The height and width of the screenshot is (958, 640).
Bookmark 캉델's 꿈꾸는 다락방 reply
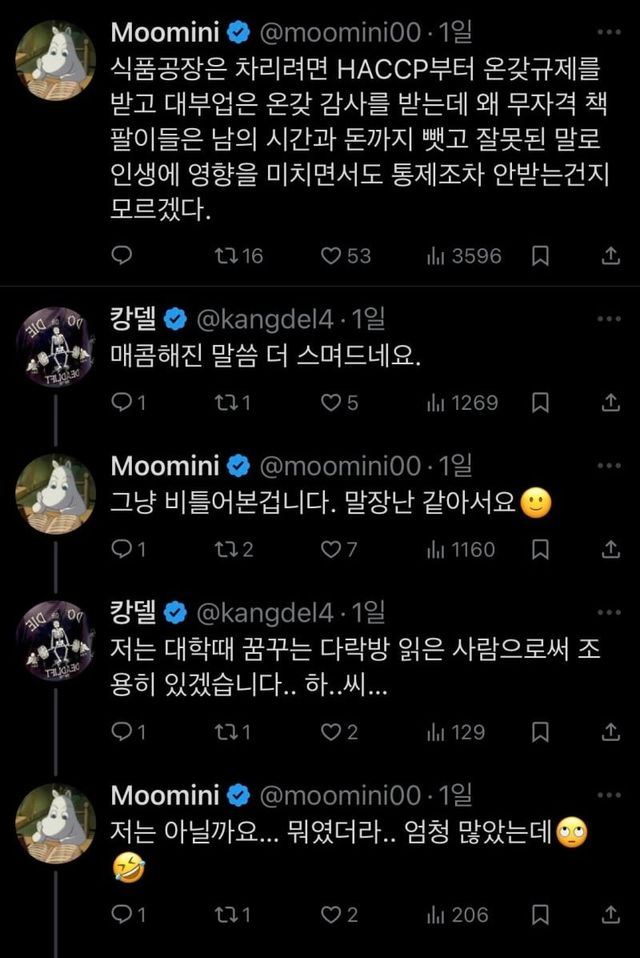click(x=540, y=732)
